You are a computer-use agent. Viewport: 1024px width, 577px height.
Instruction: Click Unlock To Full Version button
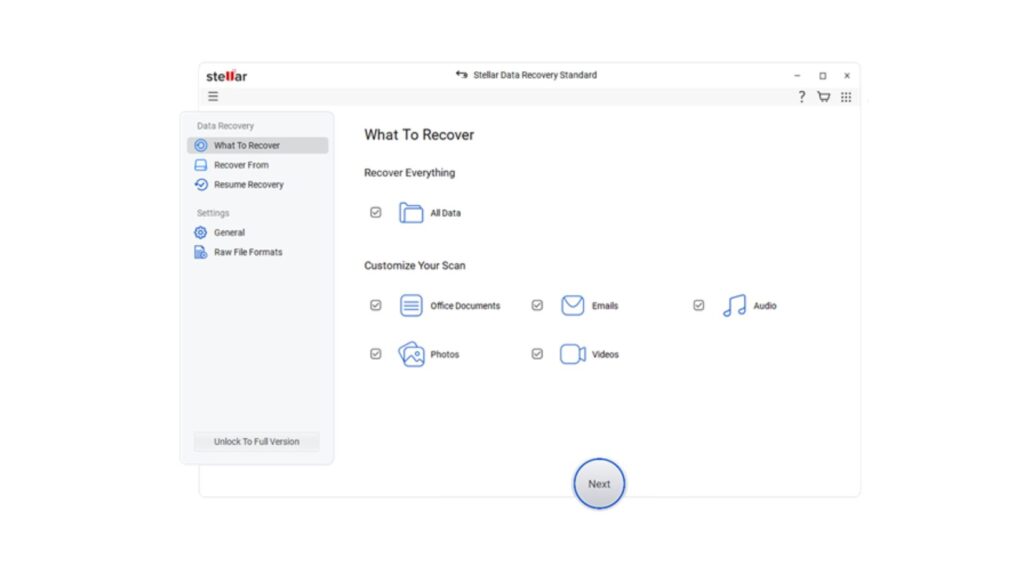(x=257, y=442)
